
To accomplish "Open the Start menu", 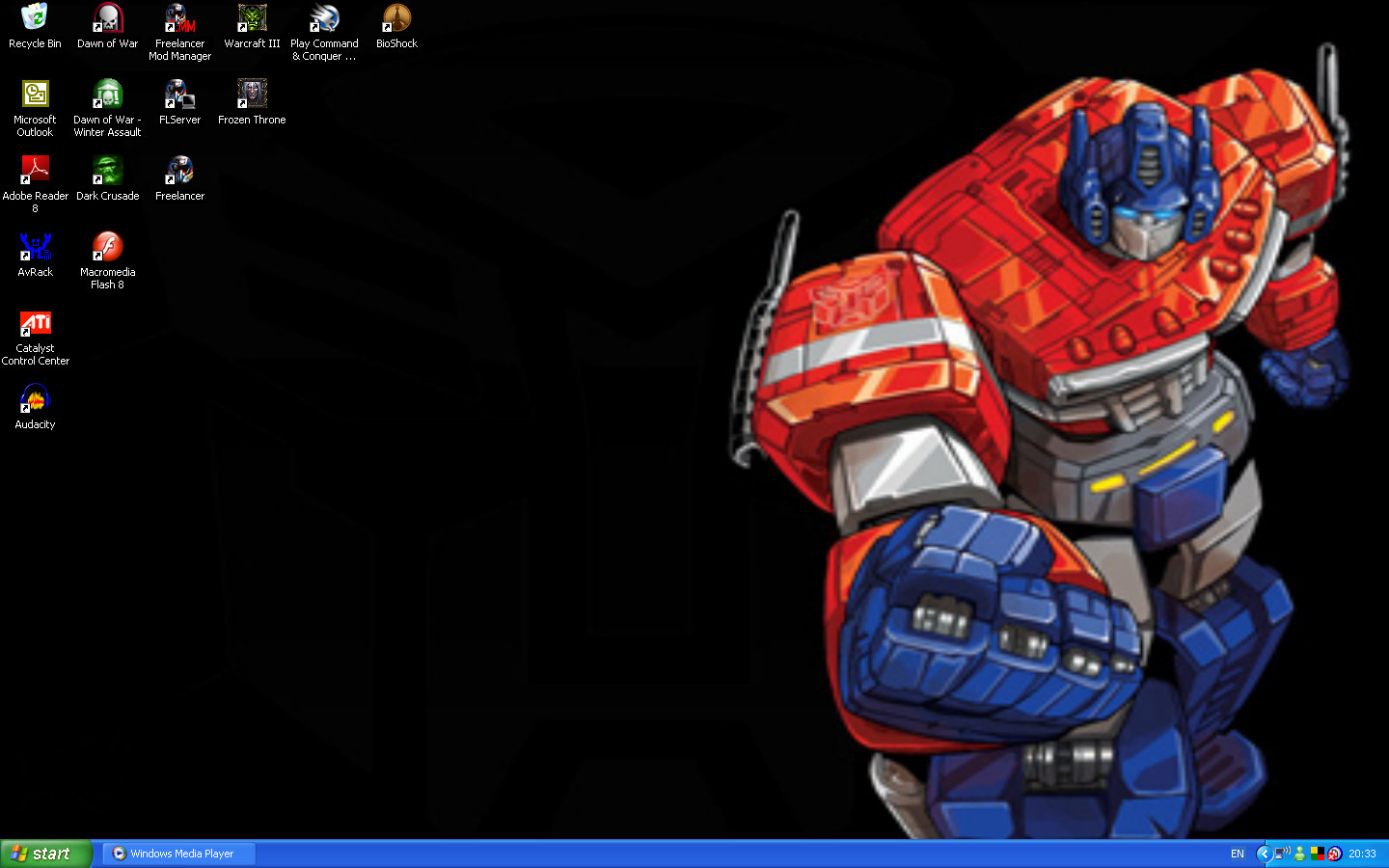I will pyautogui.click(x=45, y=854).
